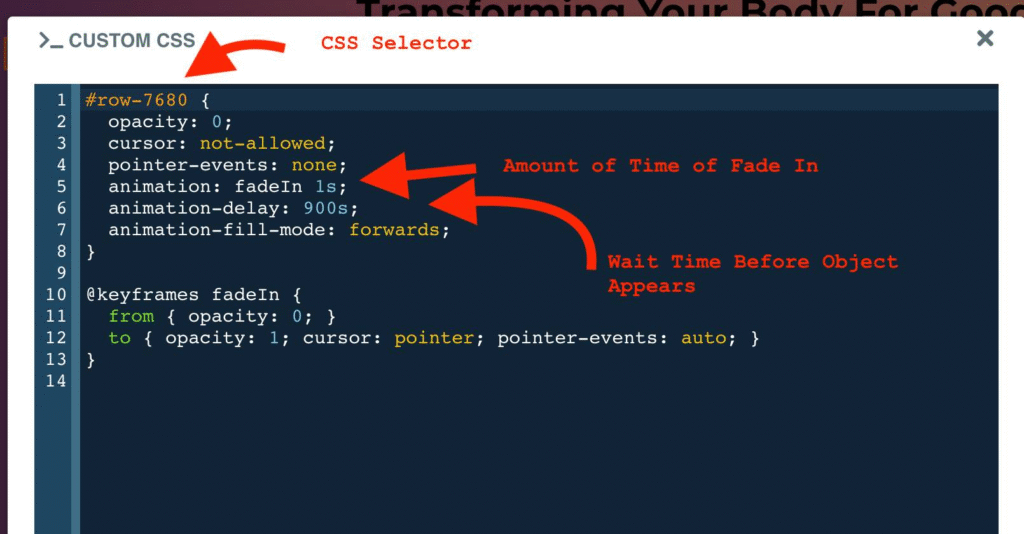Click the pointer cursor value on line 12
The width and height of the screenshot is (1024, 534).
tap(433, 338)
